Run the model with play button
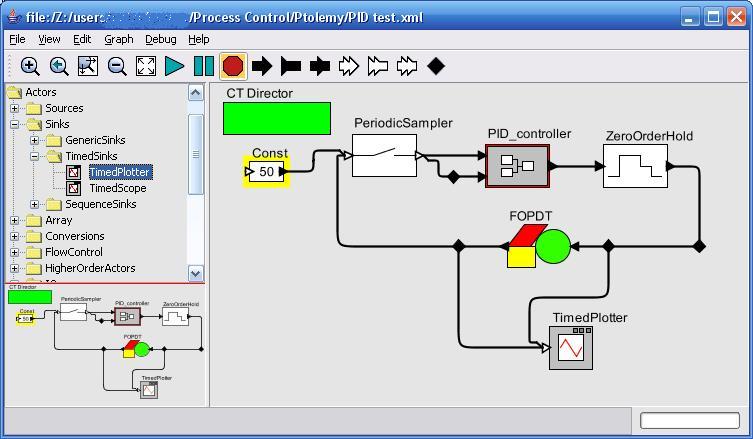Viewport: 753px width, 439px height. (175, 66)
